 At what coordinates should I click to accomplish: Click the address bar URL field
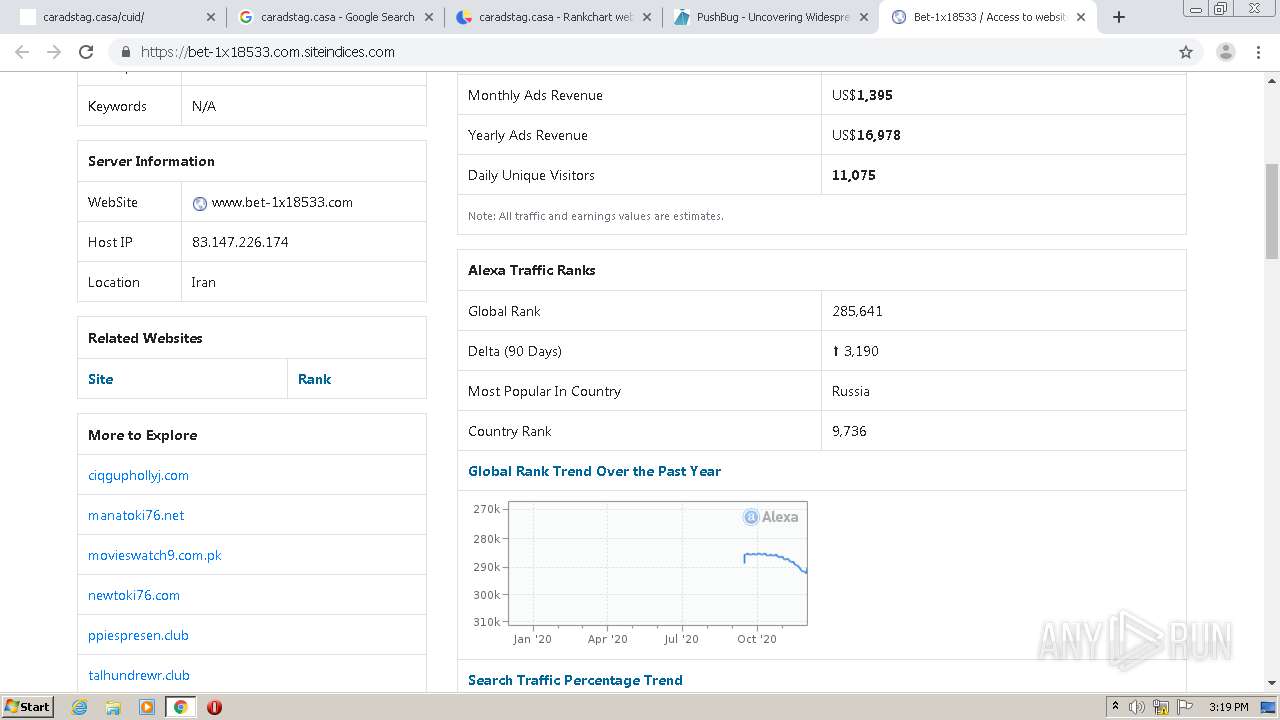pyautogui.click(x=640, y=52)
